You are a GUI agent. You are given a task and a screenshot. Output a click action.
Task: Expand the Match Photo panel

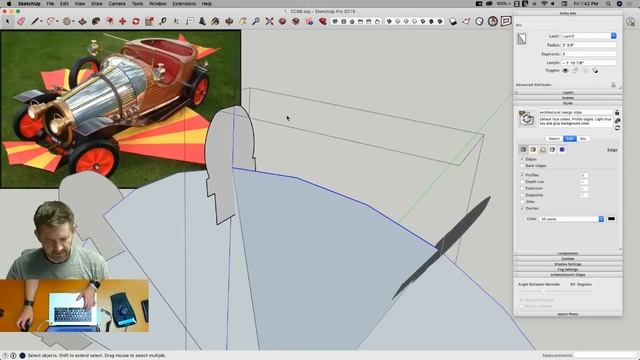(568, 314)
